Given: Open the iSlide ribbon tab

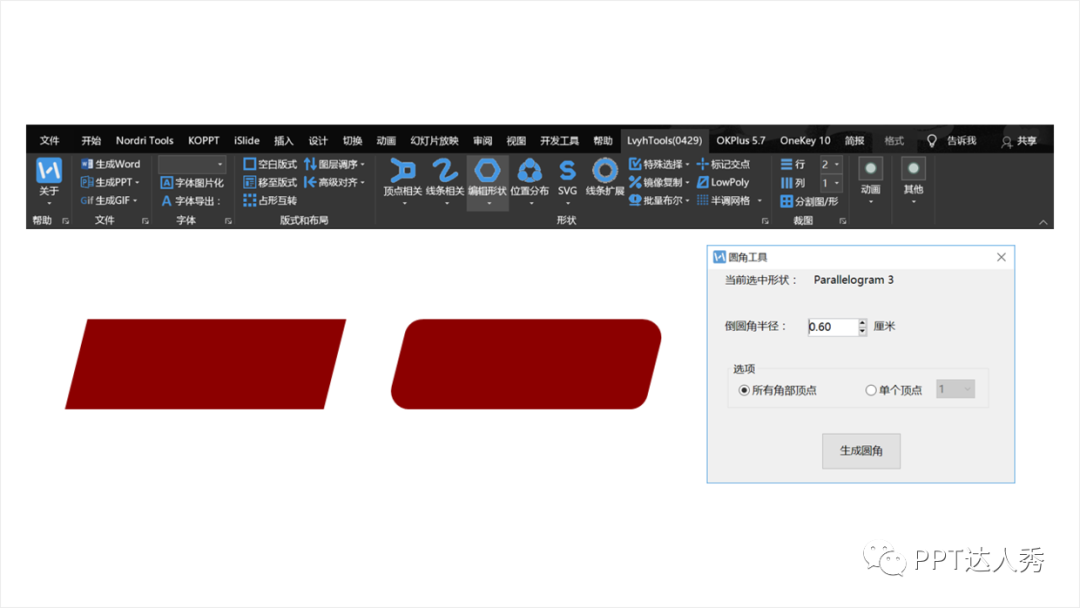Looking at the screenshot, I should (247, 141).
